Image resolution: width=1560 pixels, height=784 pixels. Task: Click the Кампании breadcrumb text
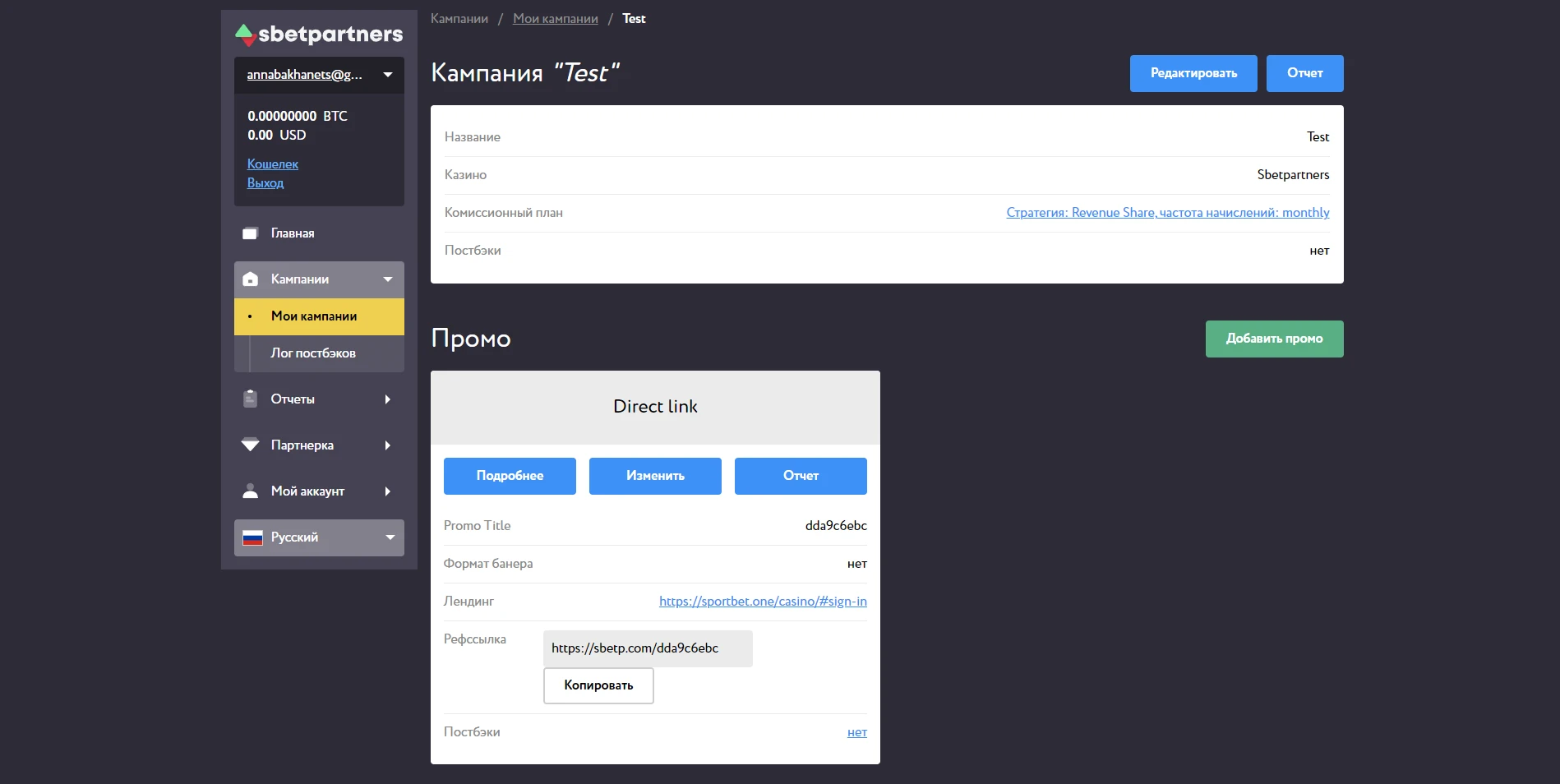tap(459, 19)
